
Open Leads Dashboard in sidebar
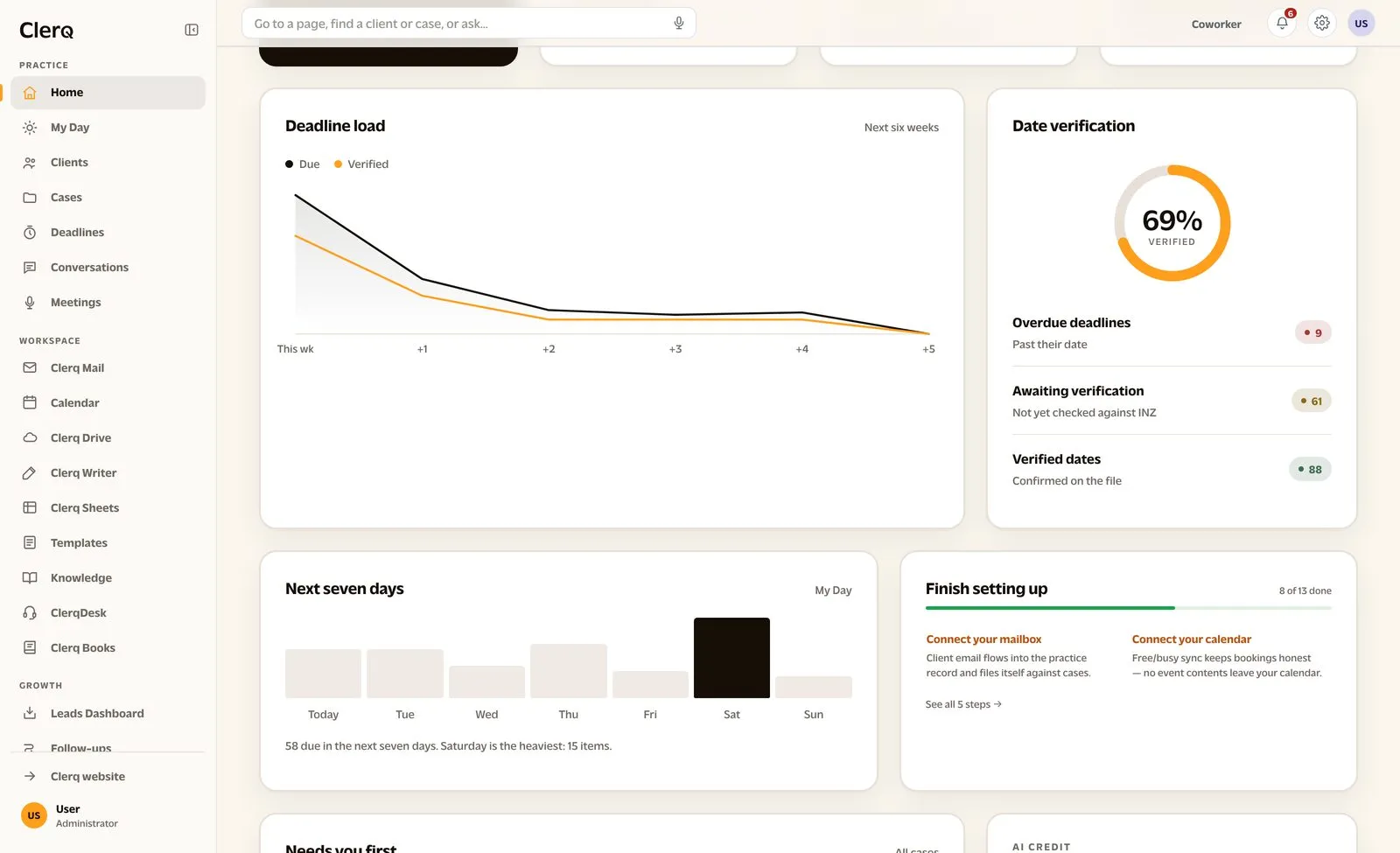pyautogui.click(x=108, y=714)
